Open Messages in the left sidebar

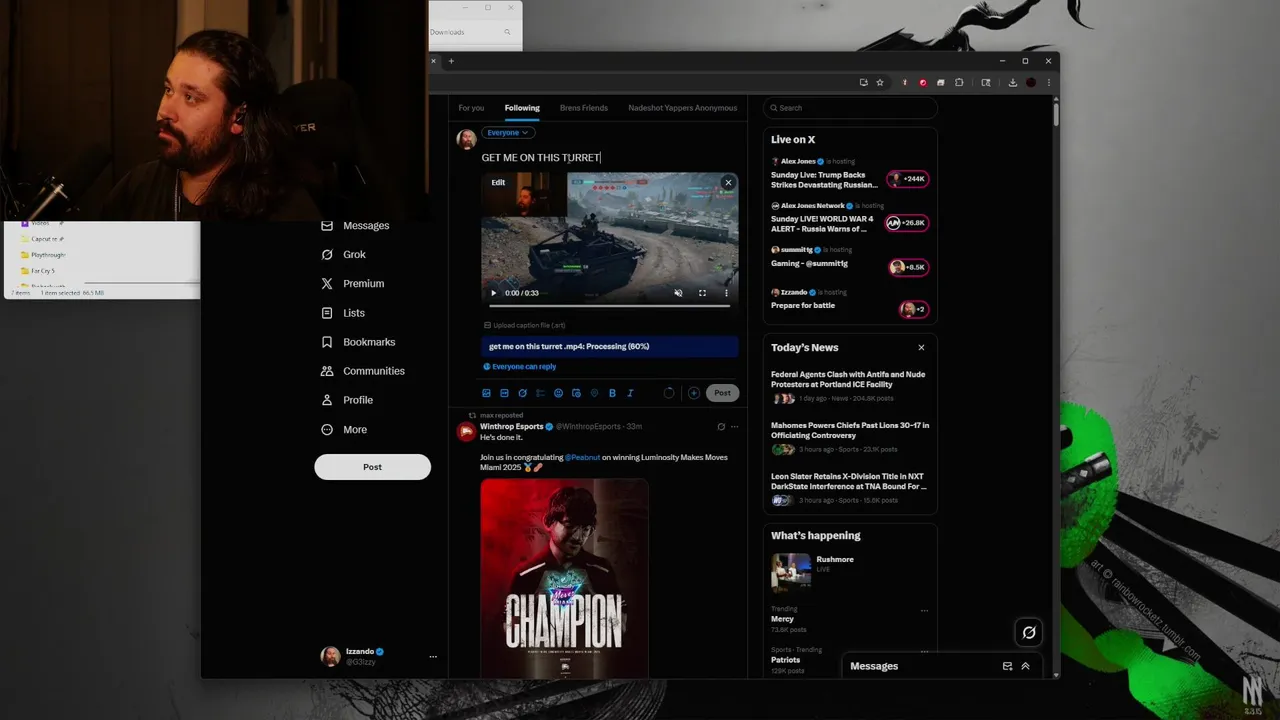click(355, 226)
